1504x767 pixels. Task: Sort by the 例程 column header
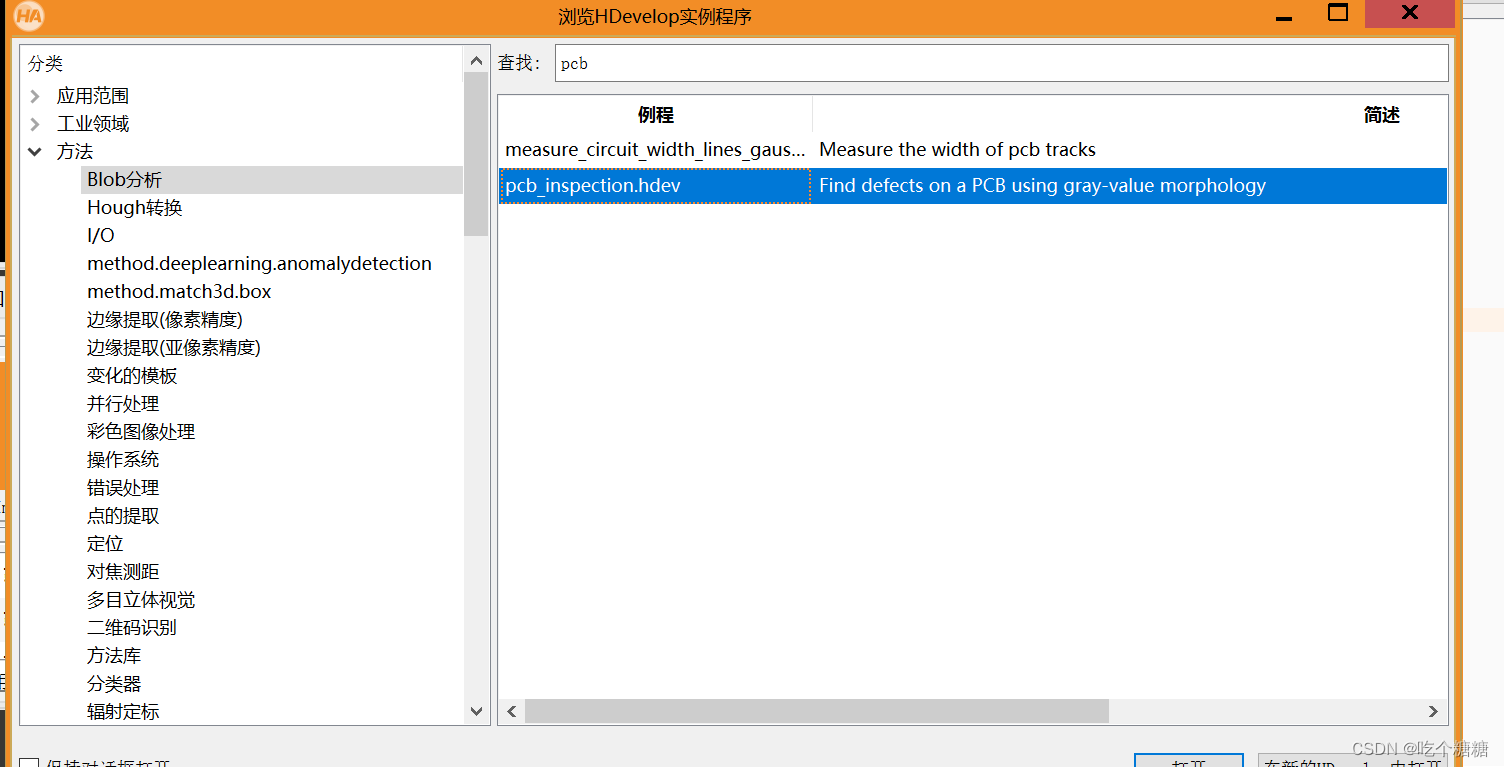[x=656, y=115]
